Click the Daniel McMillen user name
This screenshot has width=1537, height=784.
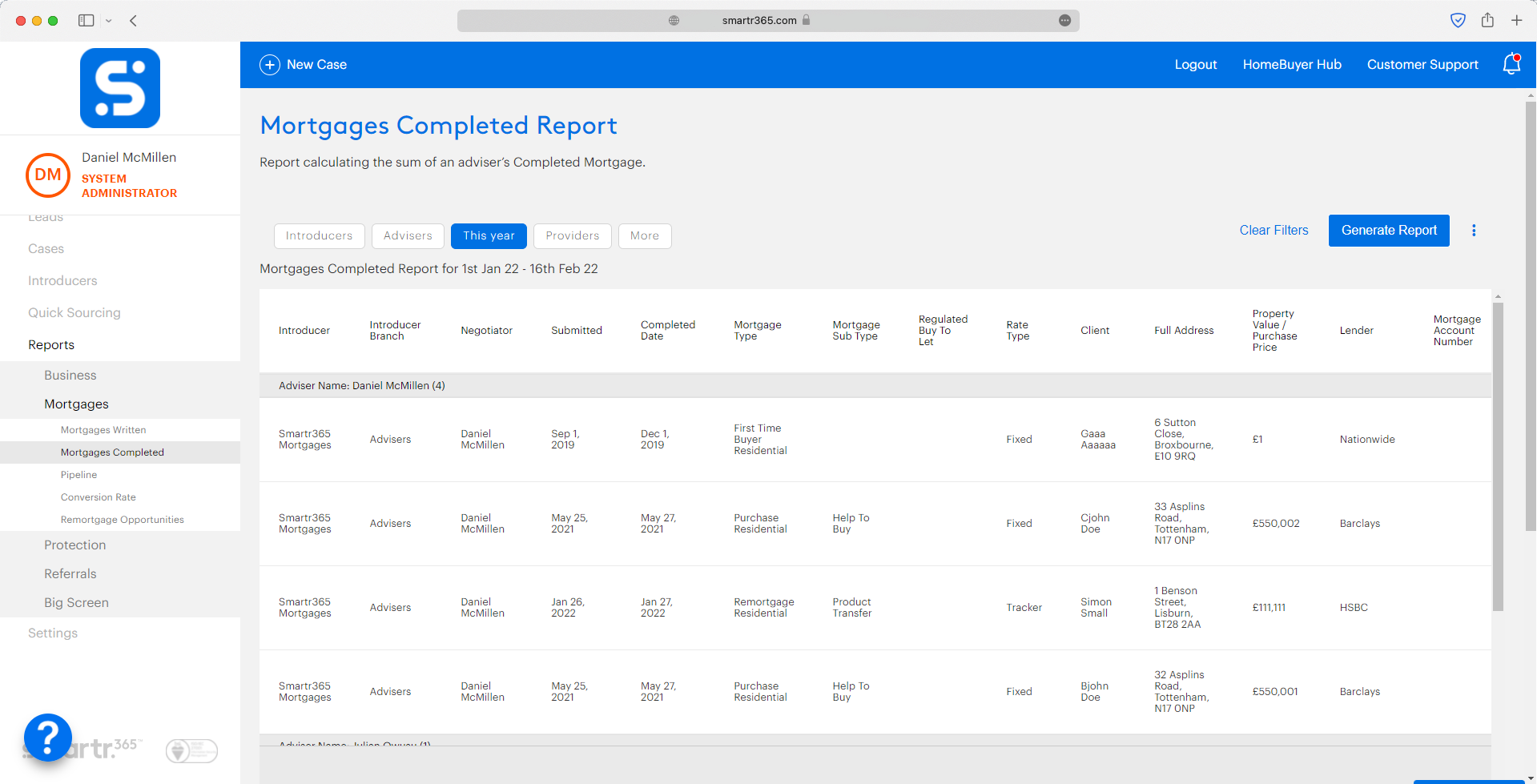[x=129, y=158]
